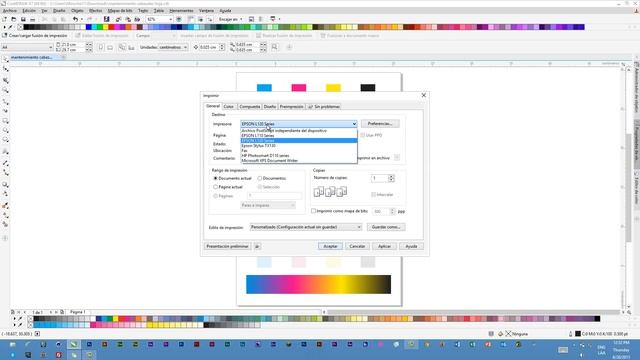Click the New document toolbar icon

pyautogui.click(x=4, y=19)
